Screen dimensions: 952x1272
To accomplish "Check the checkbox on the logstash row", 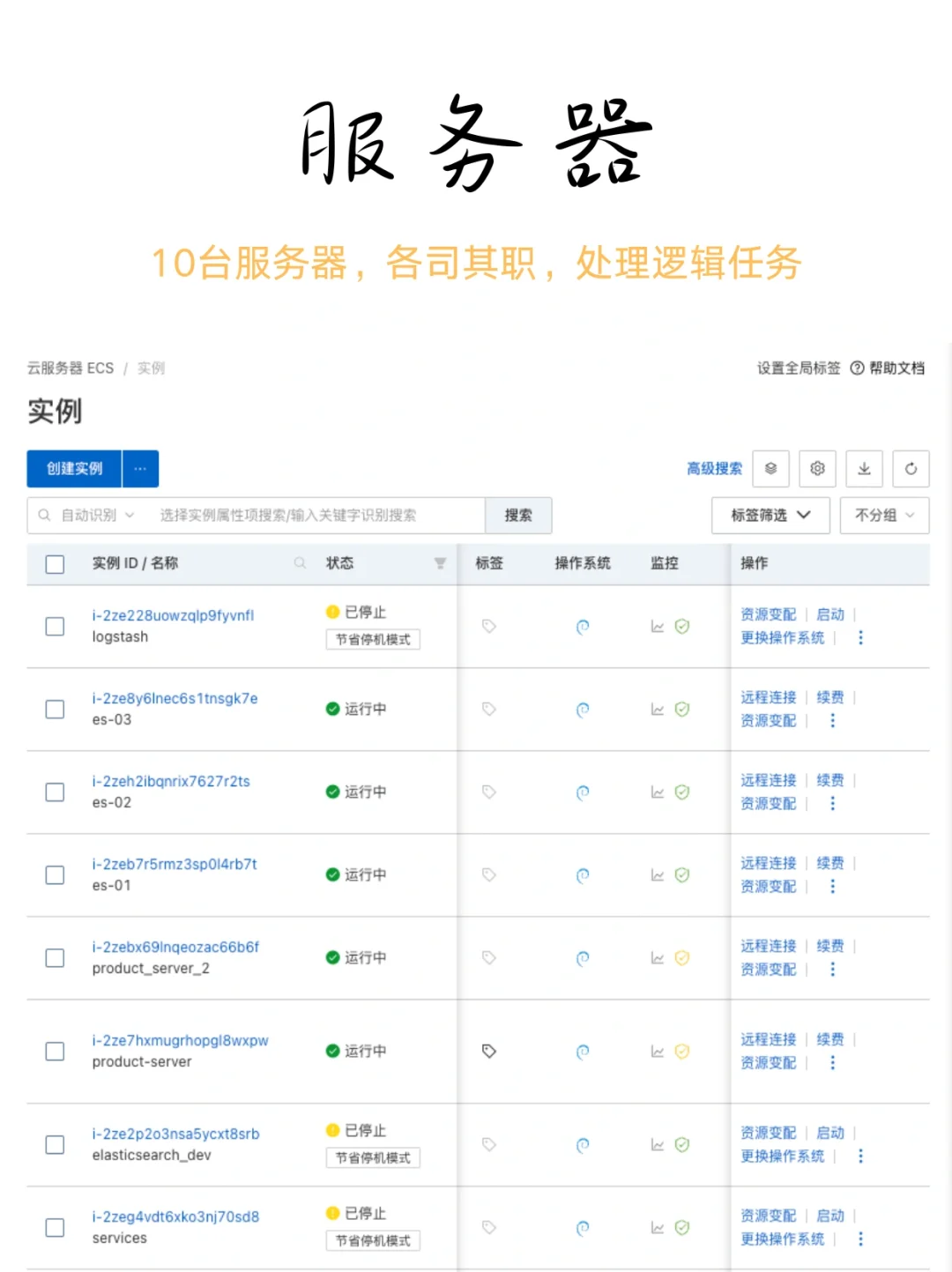I will pos(54,627).
